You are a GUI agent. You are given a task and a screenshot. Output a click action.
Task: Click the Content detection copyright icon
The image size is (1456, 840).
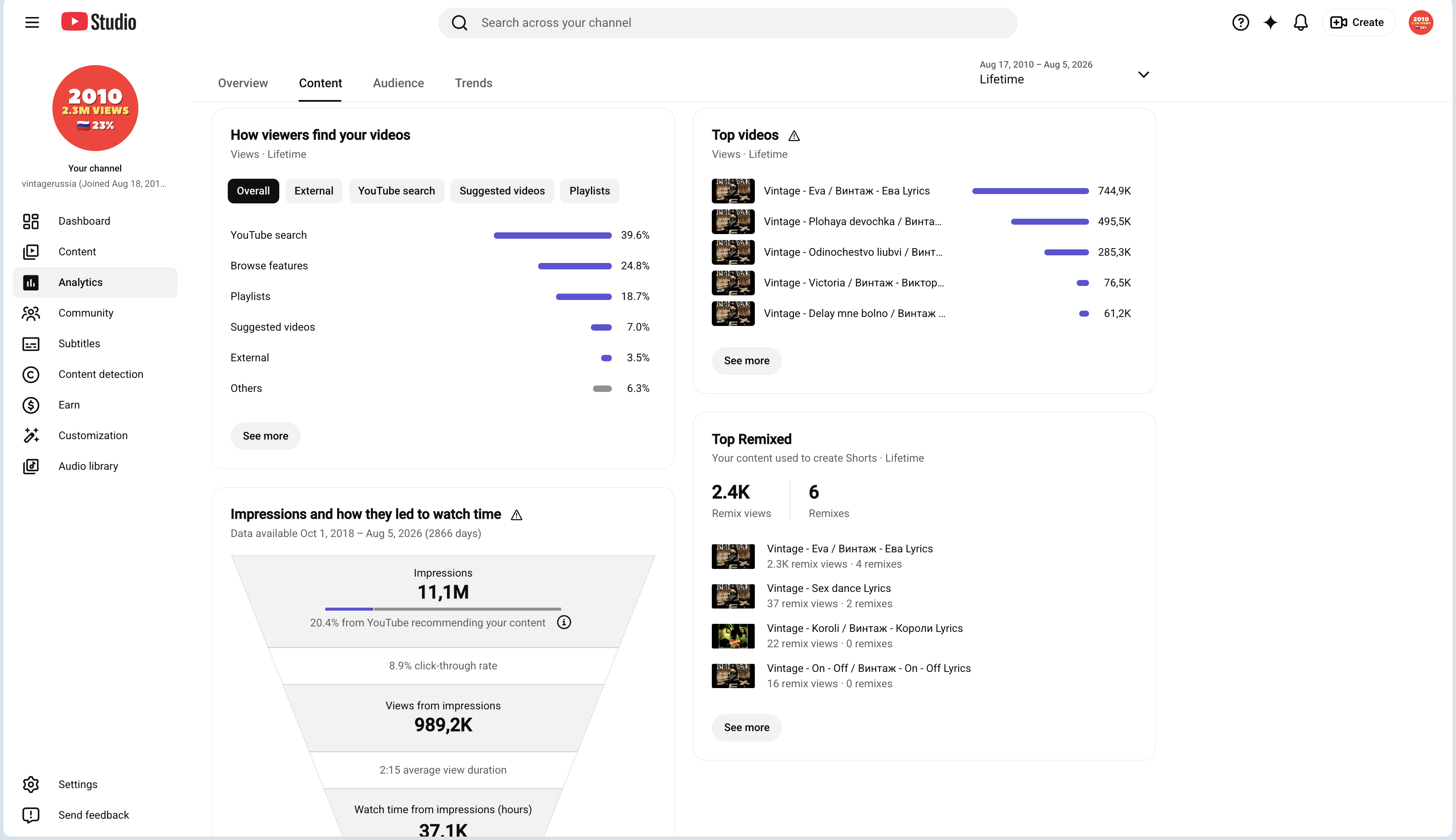coord(31,374)
